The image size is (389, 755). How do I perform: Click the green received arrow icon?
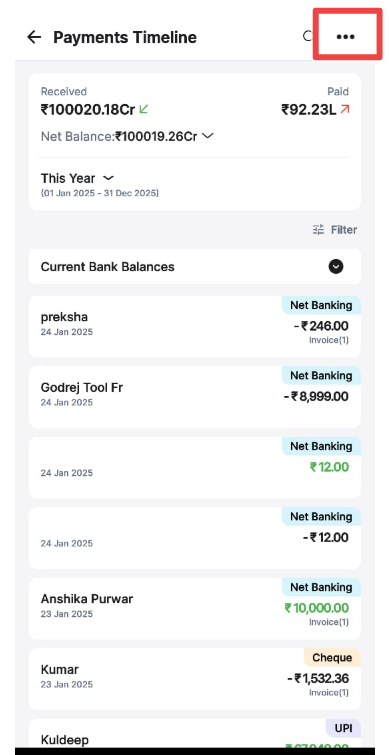[x=143, y=110]
